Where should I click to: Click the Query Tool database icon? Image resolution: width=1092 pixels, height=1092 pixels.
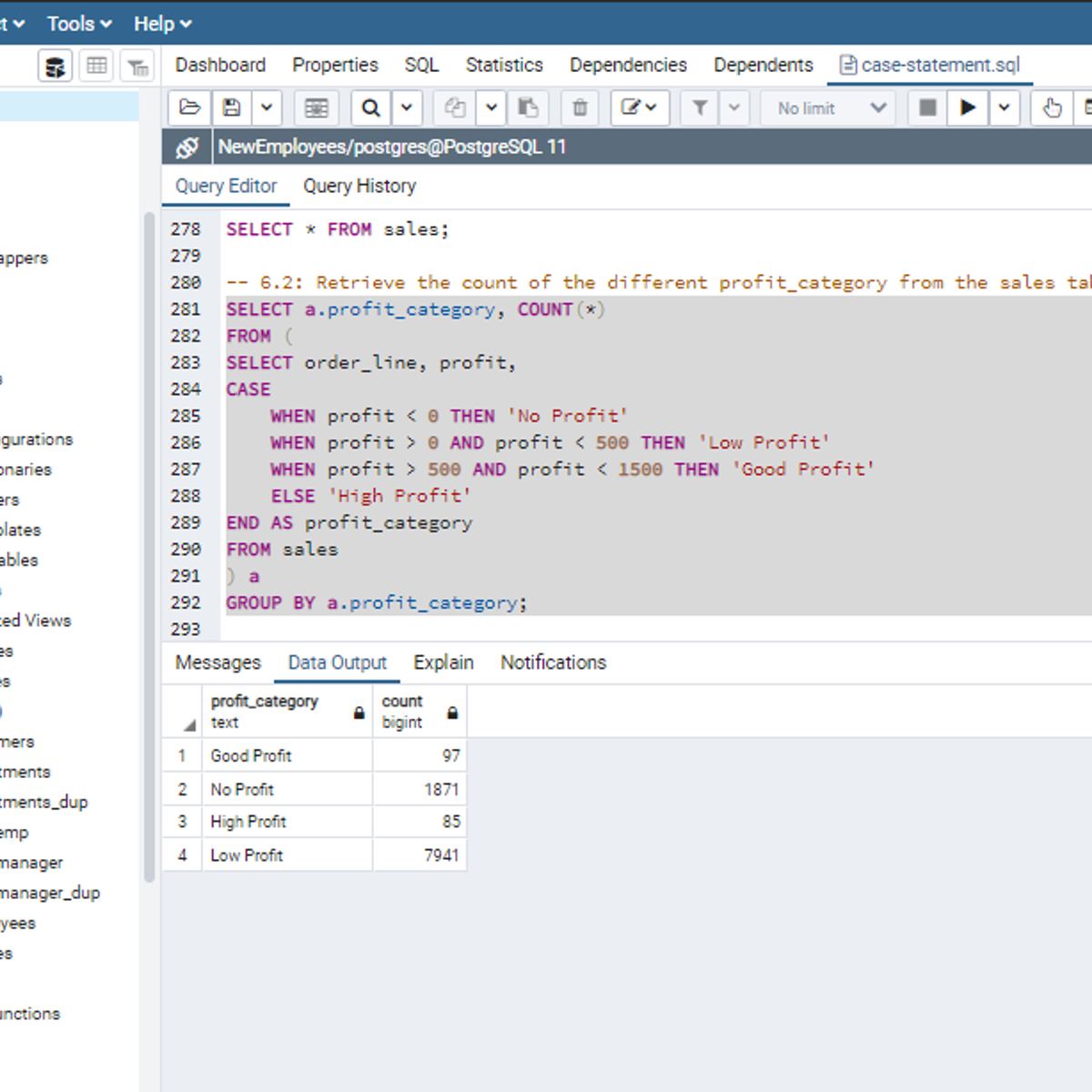point(56,66)
